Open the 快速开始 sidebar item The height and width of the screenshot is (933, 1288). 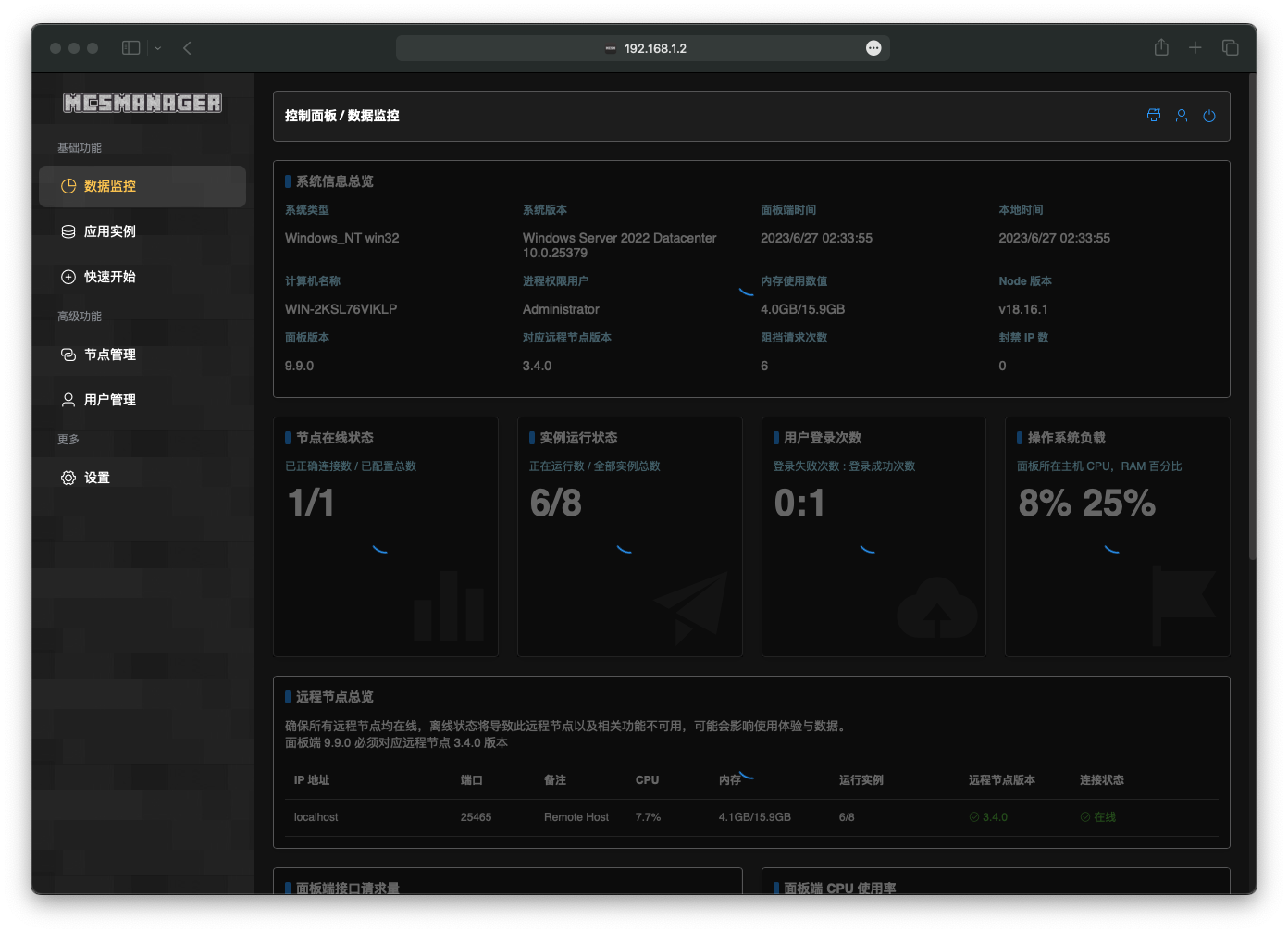pyautogui.click(x=142, y=277)
